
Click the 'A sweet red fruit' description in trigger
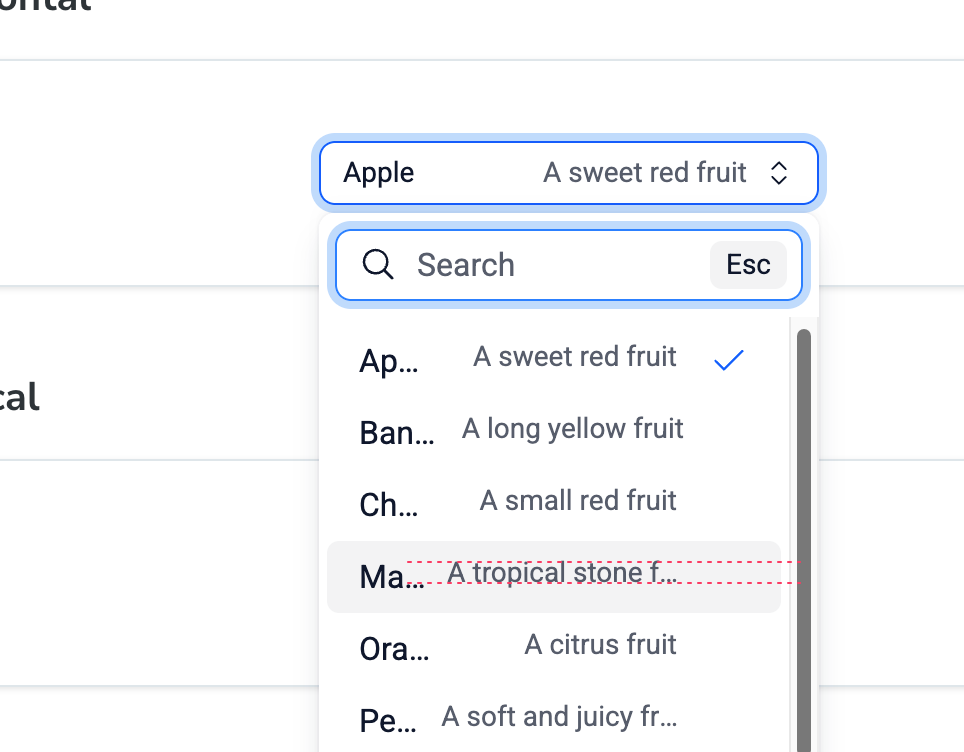[644, 173]
